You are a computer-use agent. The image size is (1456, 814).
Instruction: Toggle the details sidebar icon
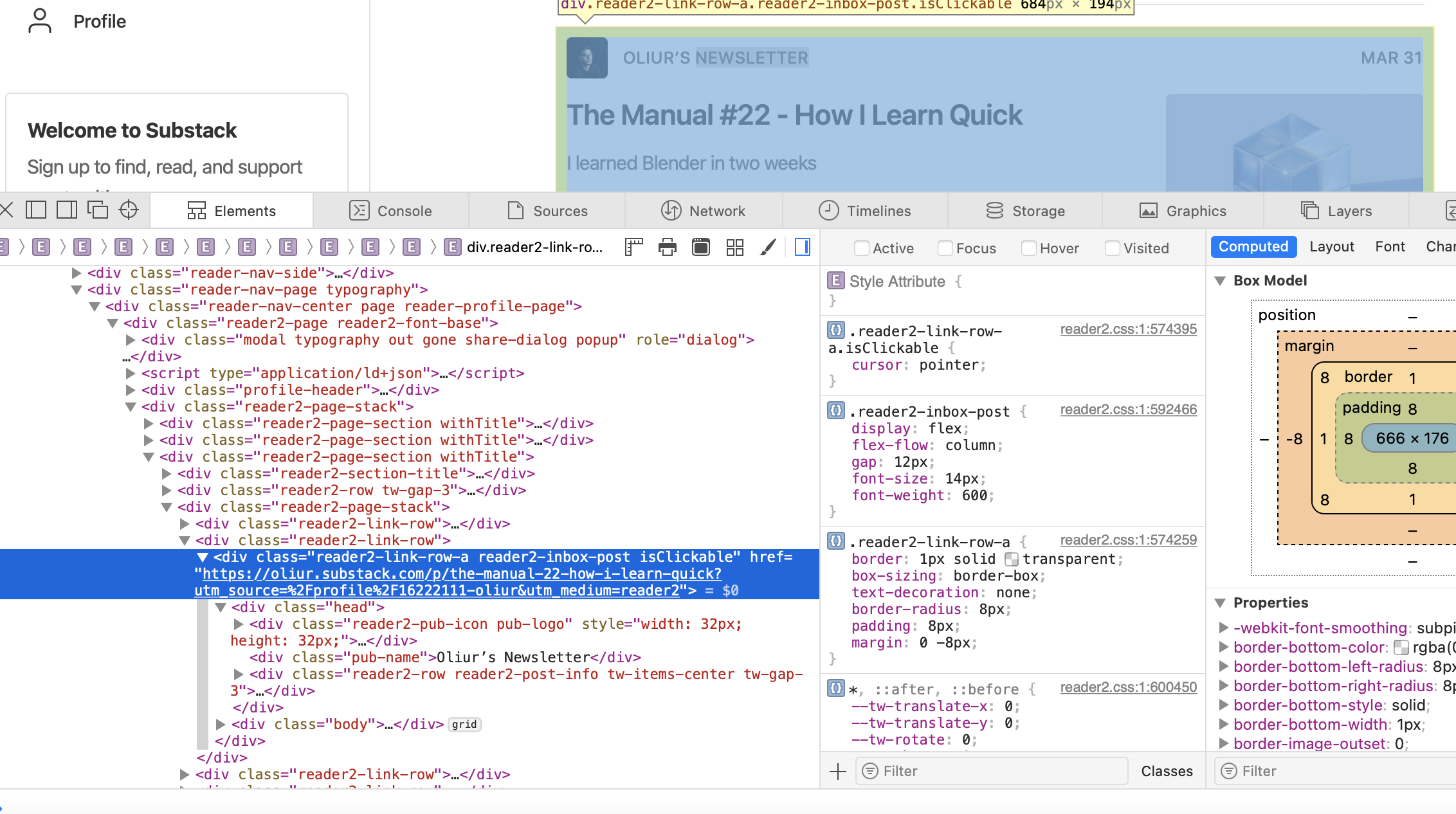click(803, 248)
